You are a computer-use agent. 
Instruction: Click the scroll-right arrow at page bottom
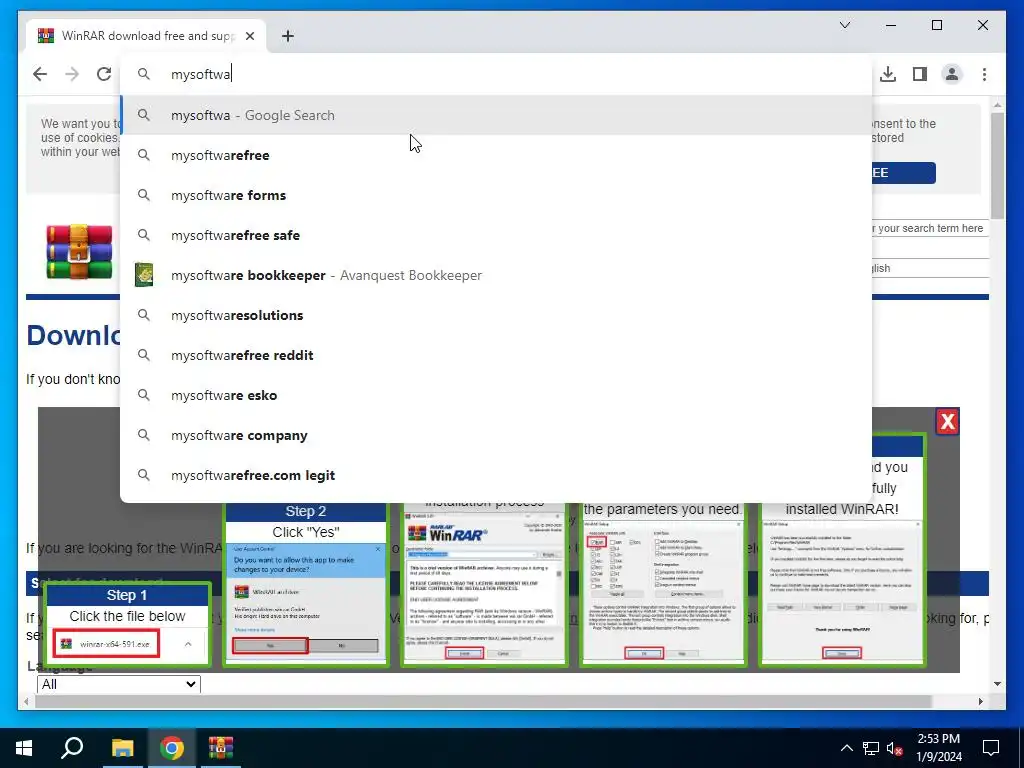click(980, 701)
